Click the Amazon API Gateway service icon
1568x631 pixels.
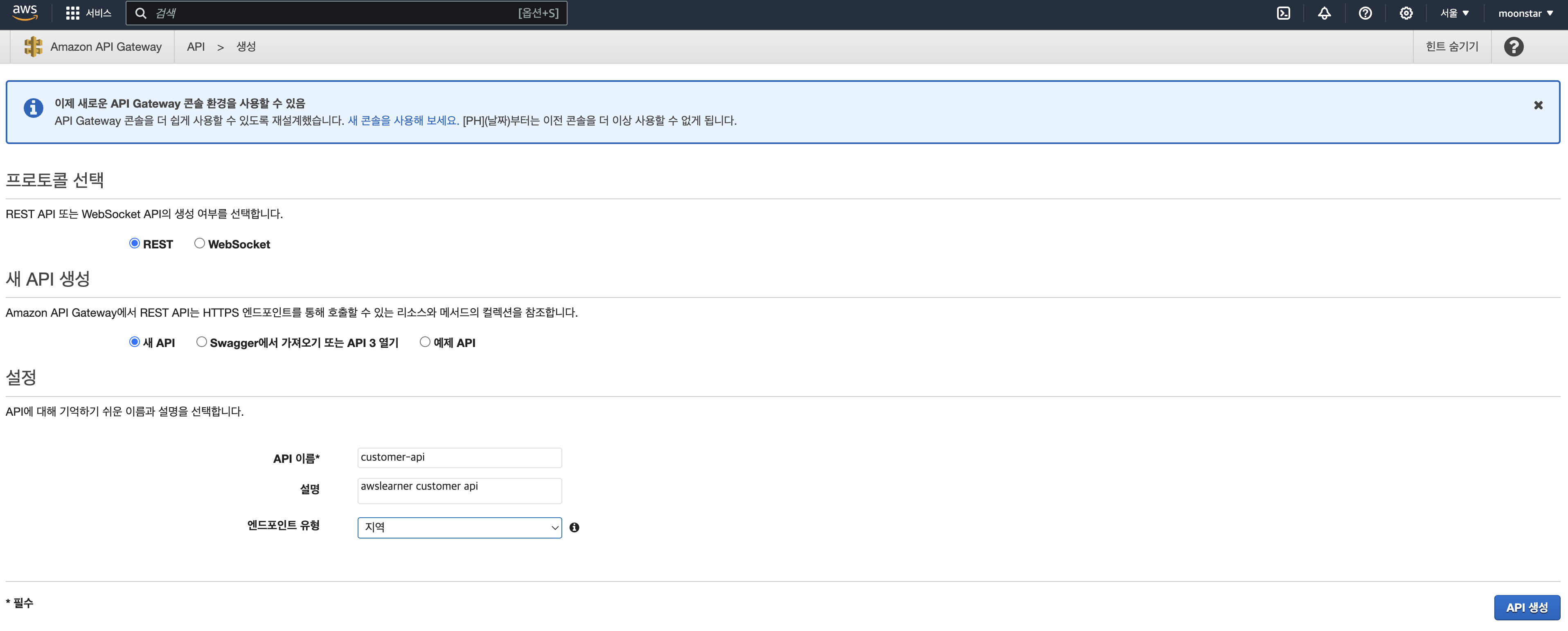(33, 47)
